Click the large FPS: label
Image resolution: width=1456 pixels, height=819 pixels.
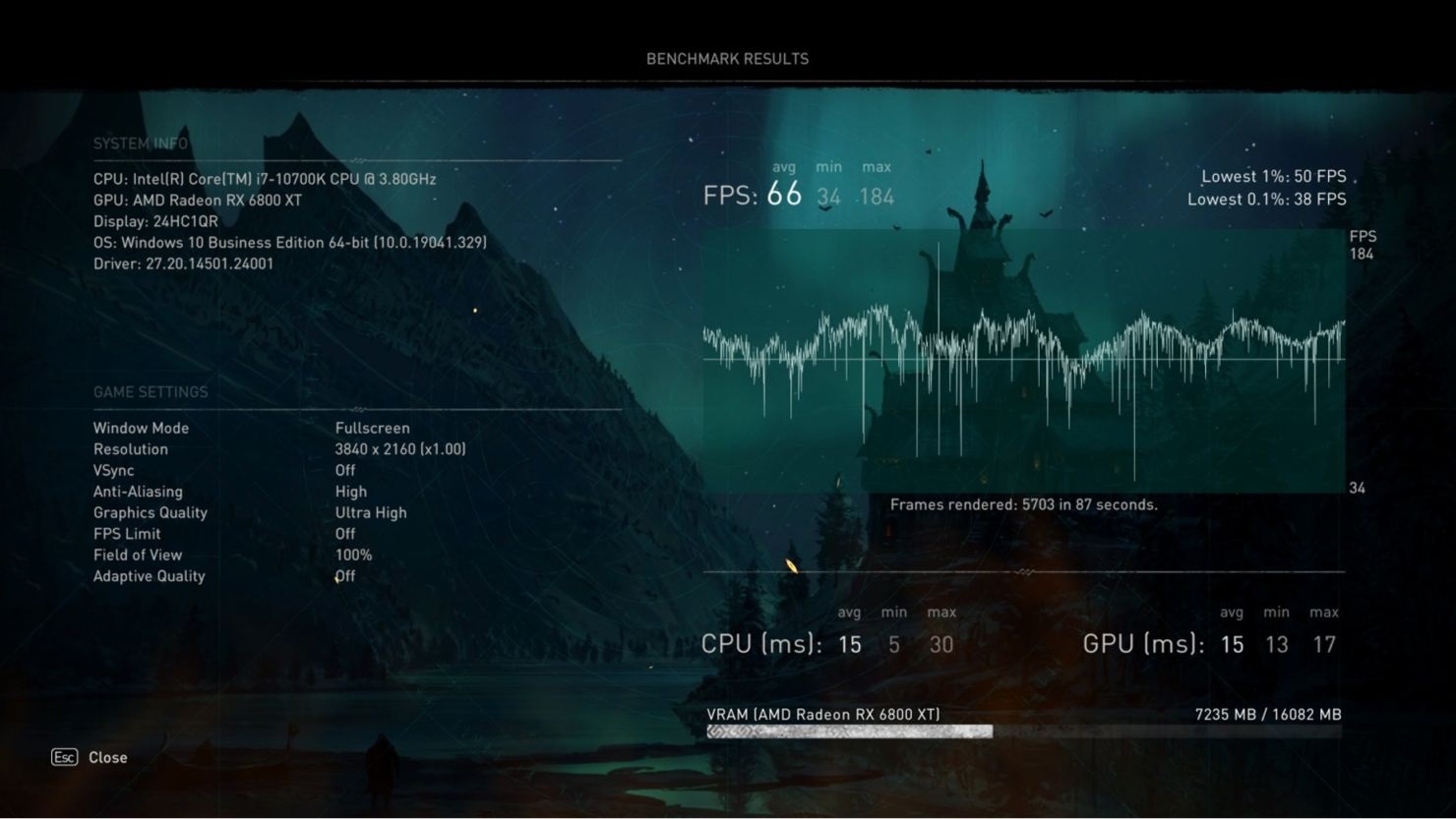[730, 196]
